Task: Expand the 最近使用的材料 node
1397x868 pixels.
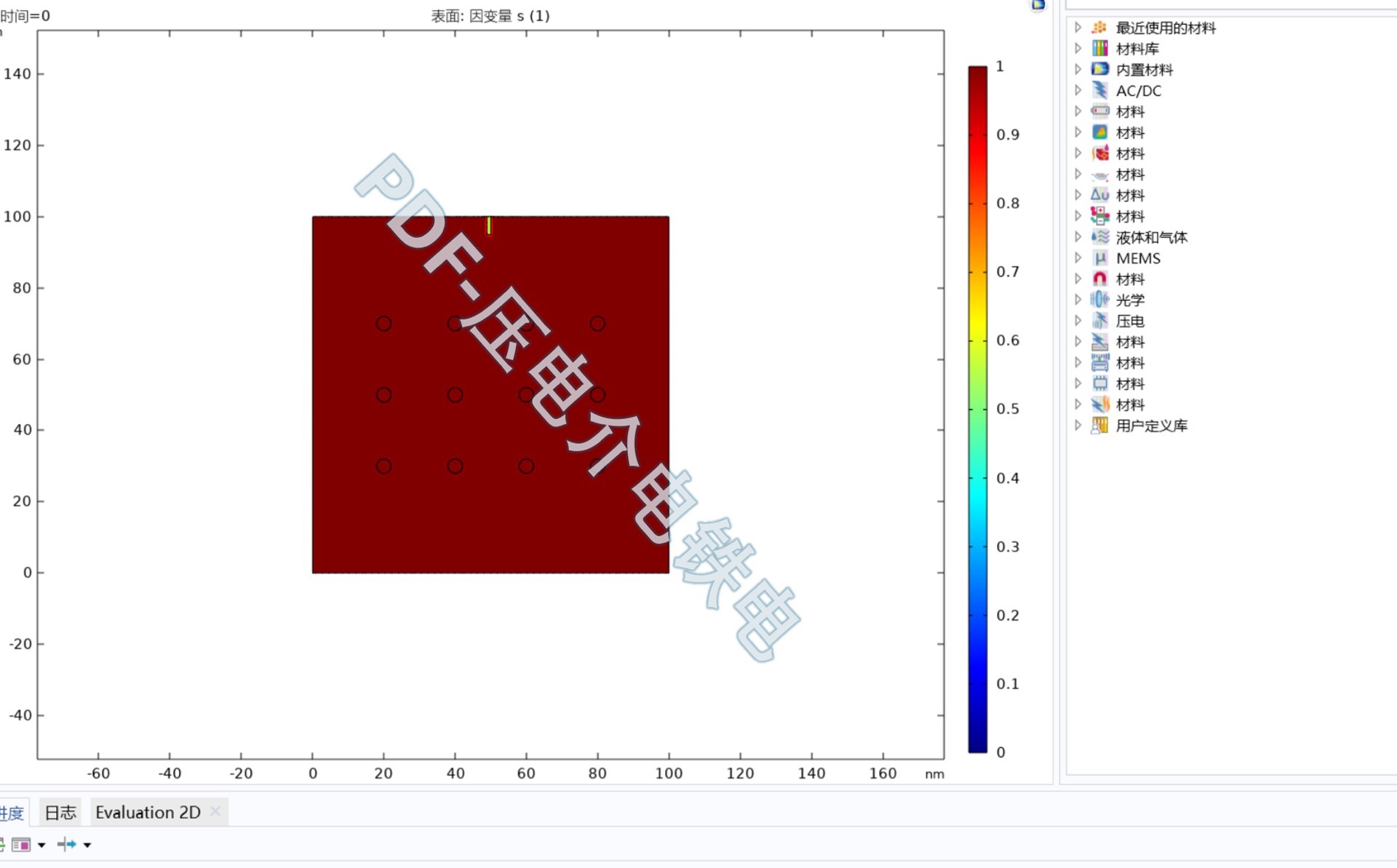Action: coord(1078,28)
